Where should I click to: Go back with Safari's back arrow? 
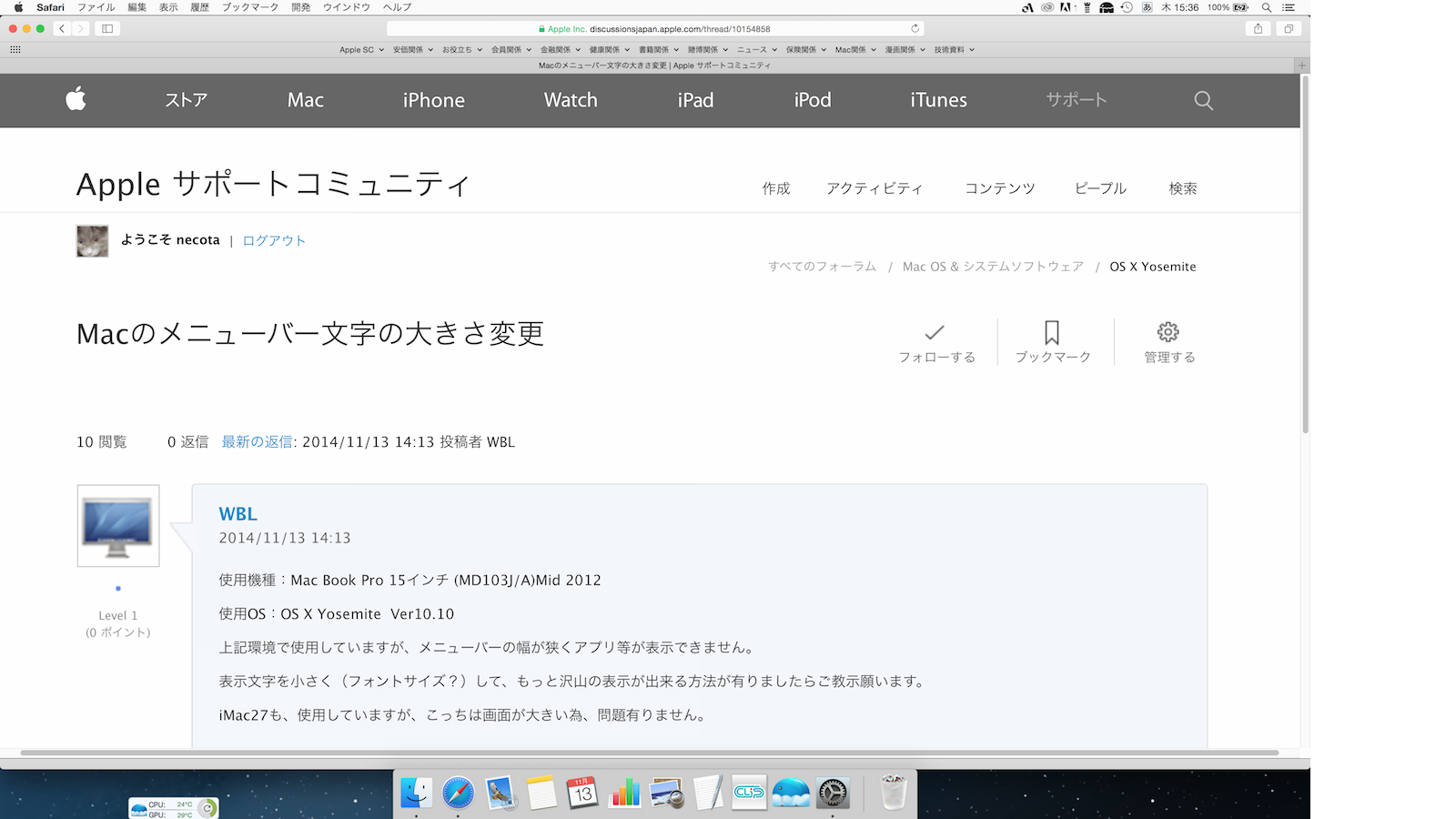point(62,28)
